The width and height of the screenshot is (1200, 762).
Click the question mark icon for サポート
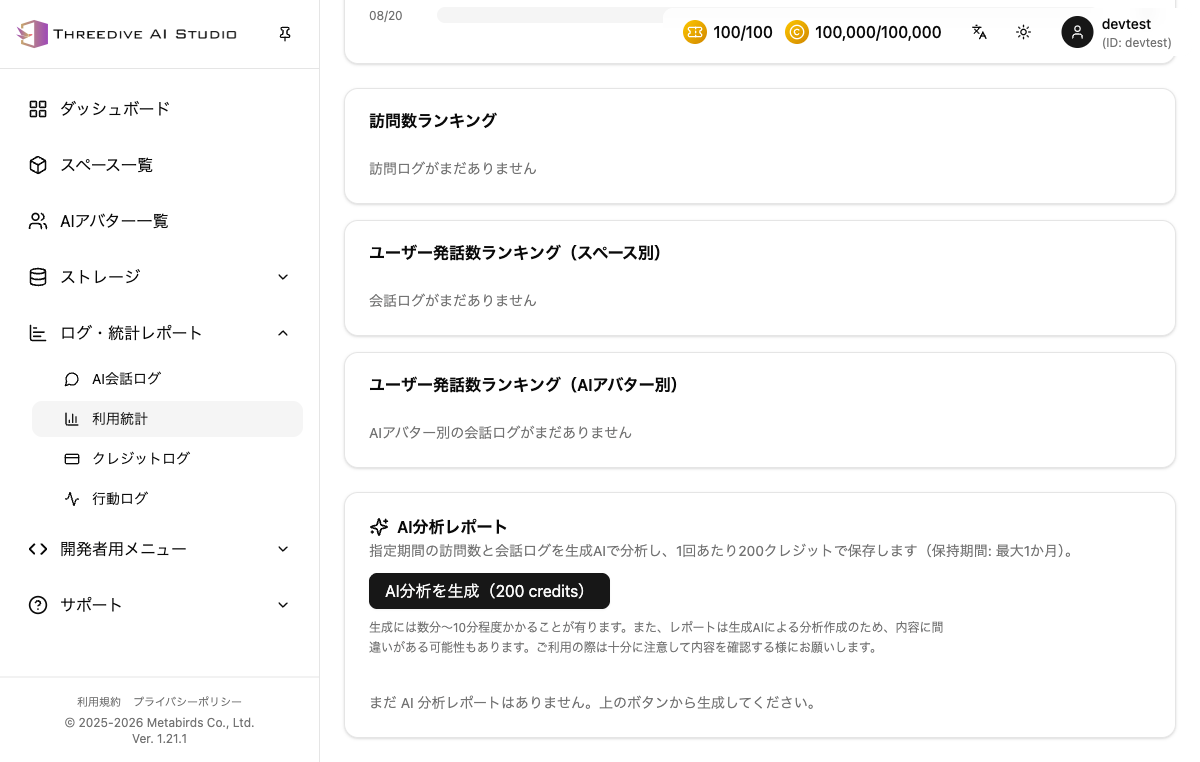pos(38,605)
